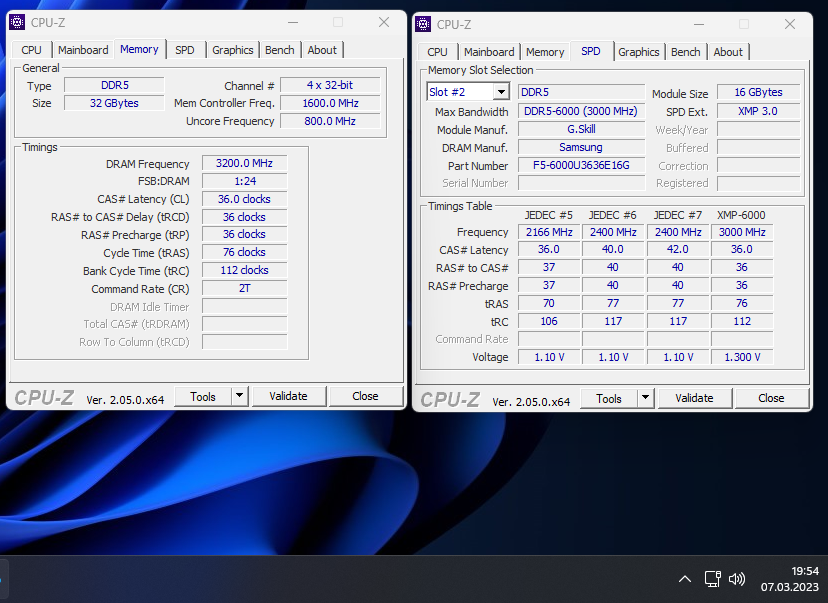Click part number F5-6000U3636E16G
The height and width of the screenshot is (603, 828).
581,165
